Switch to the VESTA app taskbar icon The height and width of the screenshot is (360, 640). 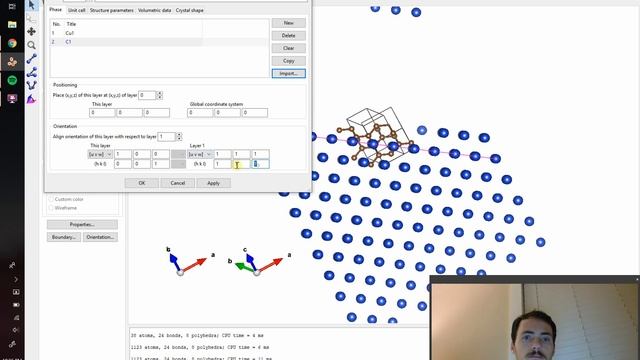[12, 62]
